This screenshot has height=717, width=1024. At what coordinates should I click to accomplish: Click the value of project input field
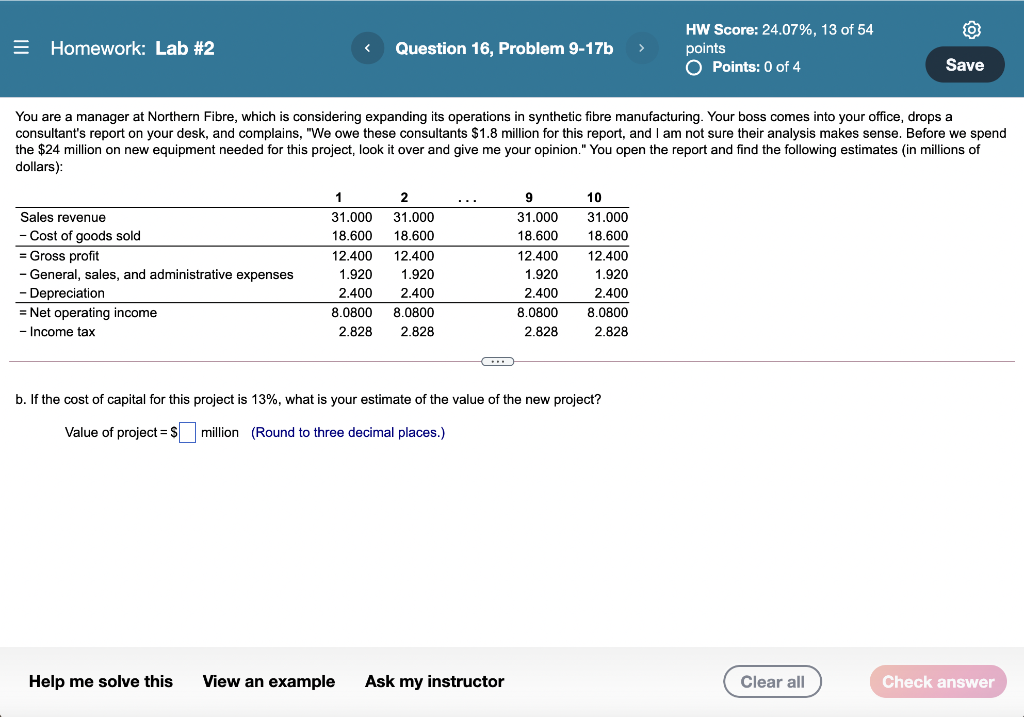tap(186, 432)
